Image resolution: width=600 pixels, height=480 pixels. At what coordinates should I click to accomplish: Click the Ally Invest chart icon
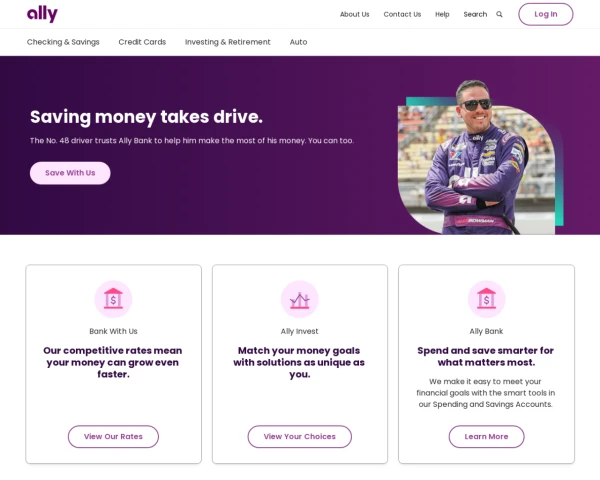(x=300, y=299)
